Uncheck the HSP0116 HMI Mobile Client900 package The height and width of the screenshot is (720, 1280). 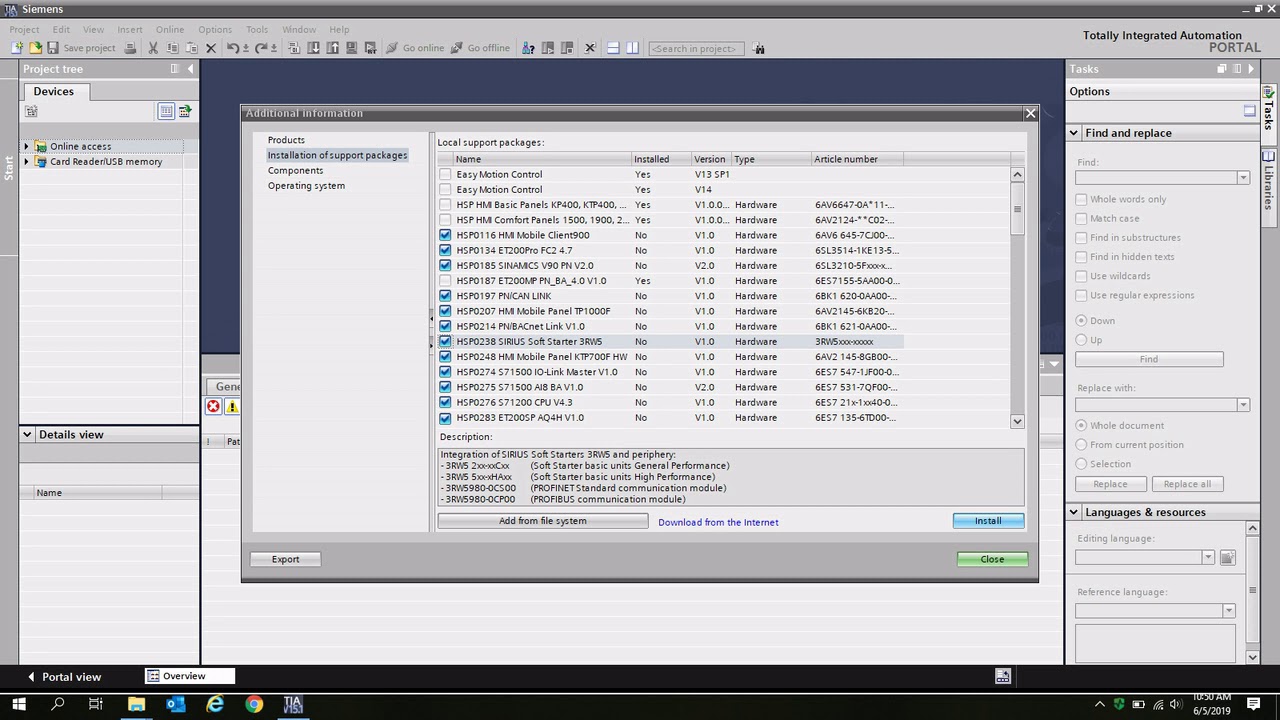coord(444,235)
